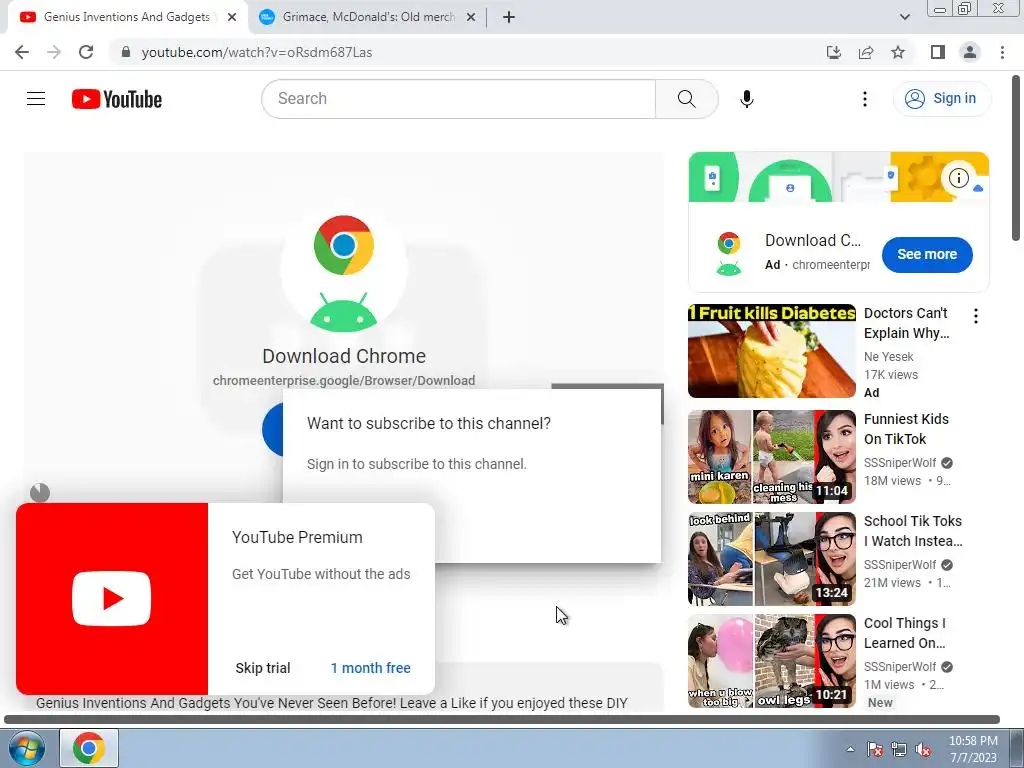
Task: Focus the YouTube search field
Action: pyautogui.click(x=458, y=99)
